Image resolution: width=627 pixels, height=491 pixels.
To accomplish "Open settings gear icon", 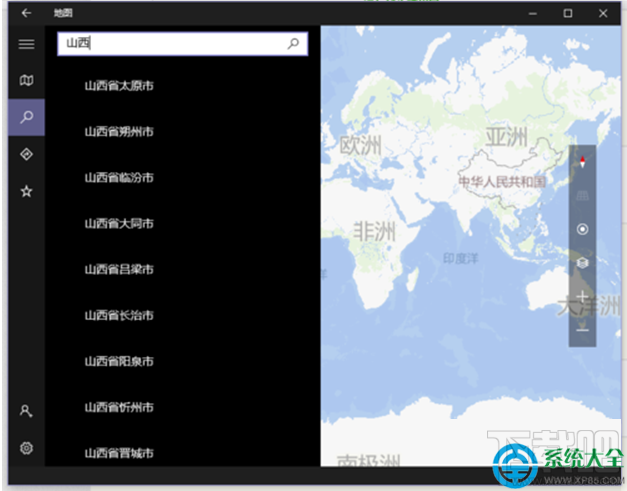I will coord(26,448).
